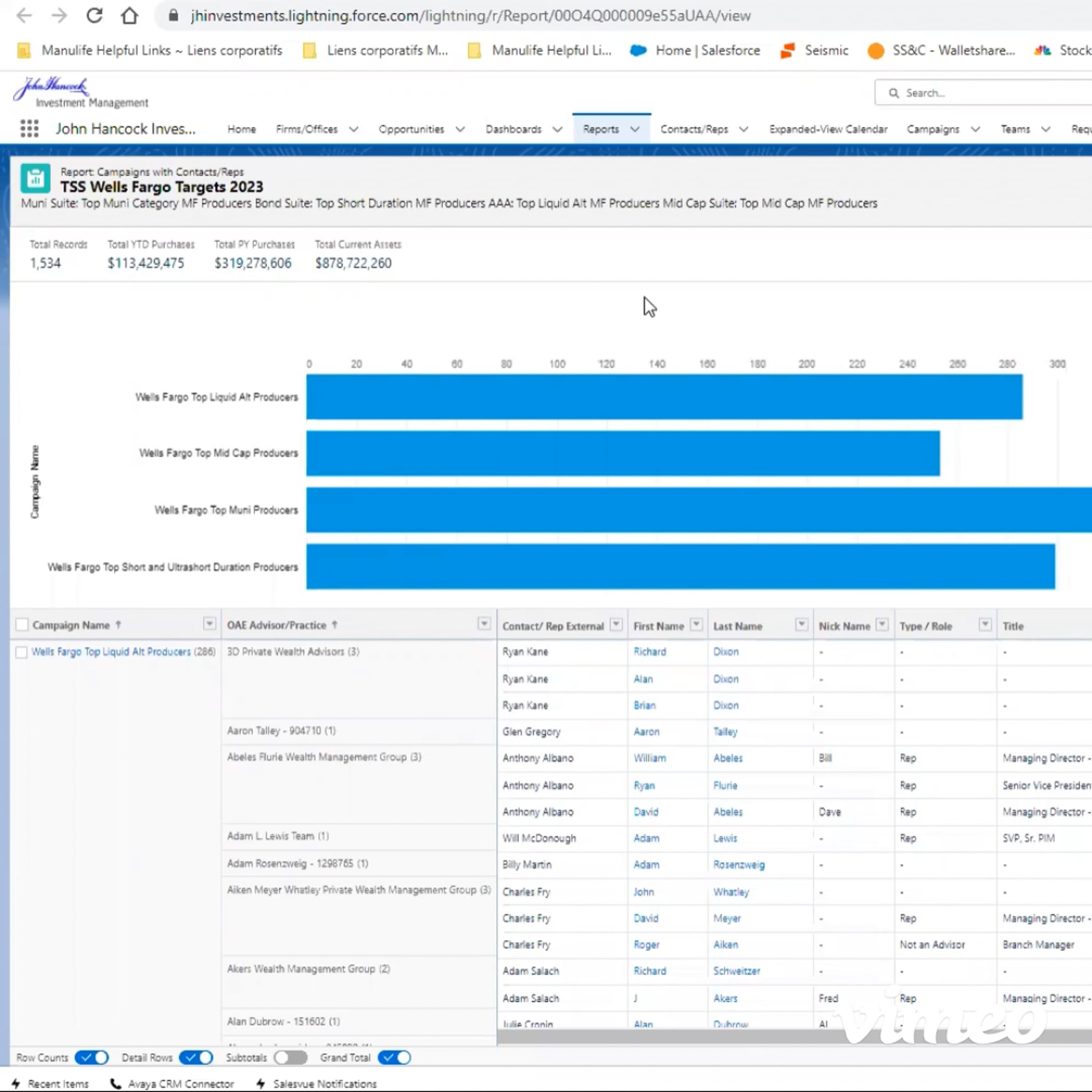Open Salesvue Notifications utility

pyautogui.click(x=317, y=1083)
